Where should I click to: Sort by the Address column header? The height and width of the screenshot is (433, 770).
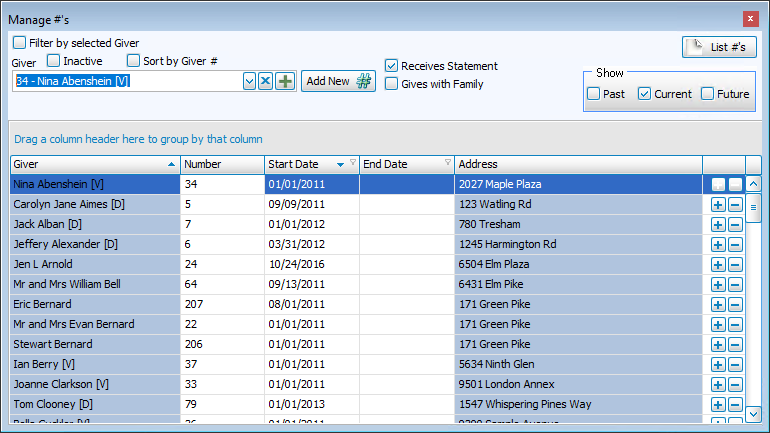[577, 164]
